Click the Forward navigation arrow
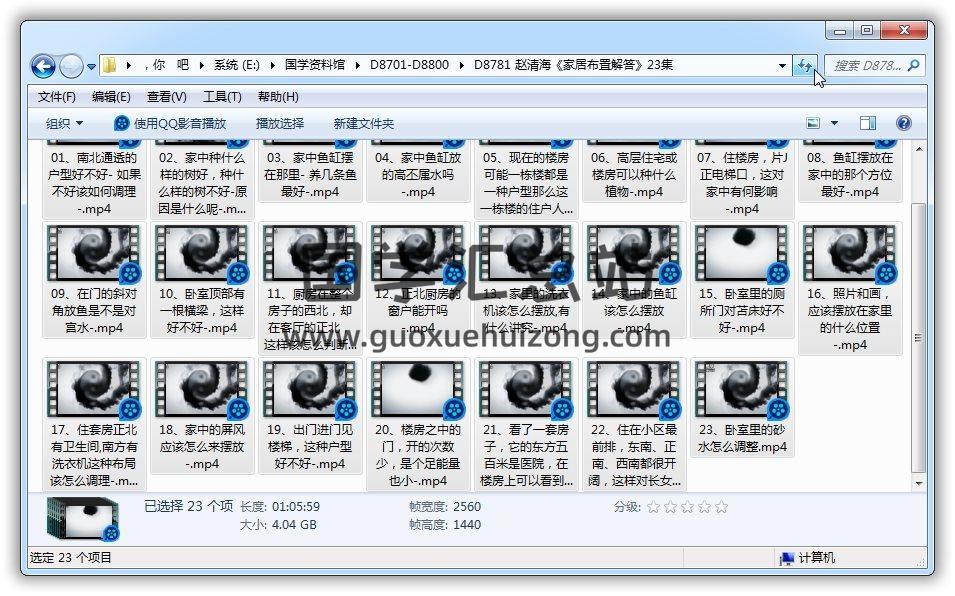Screen dimensions: 955x596 (71, 66)
